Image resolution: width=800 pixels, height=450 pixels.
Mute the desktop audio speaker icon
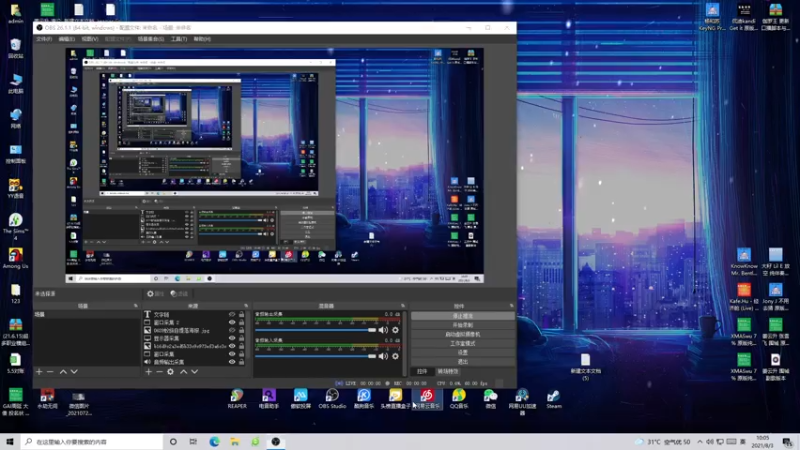coord(383,329)
